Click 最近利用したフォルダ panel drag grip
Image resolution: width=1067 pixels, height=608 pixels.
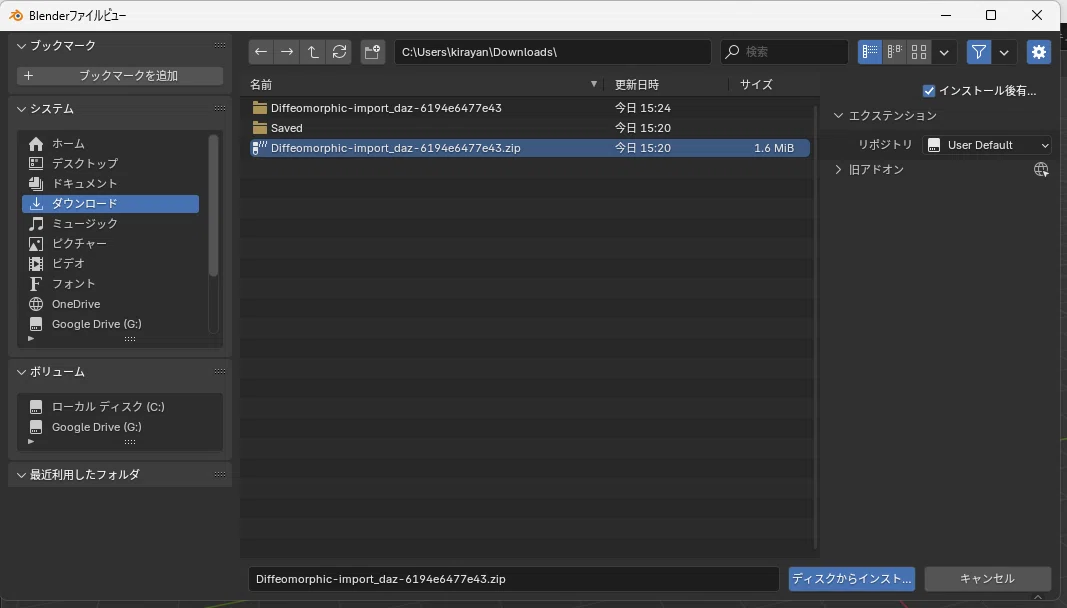tap(220, 474)
